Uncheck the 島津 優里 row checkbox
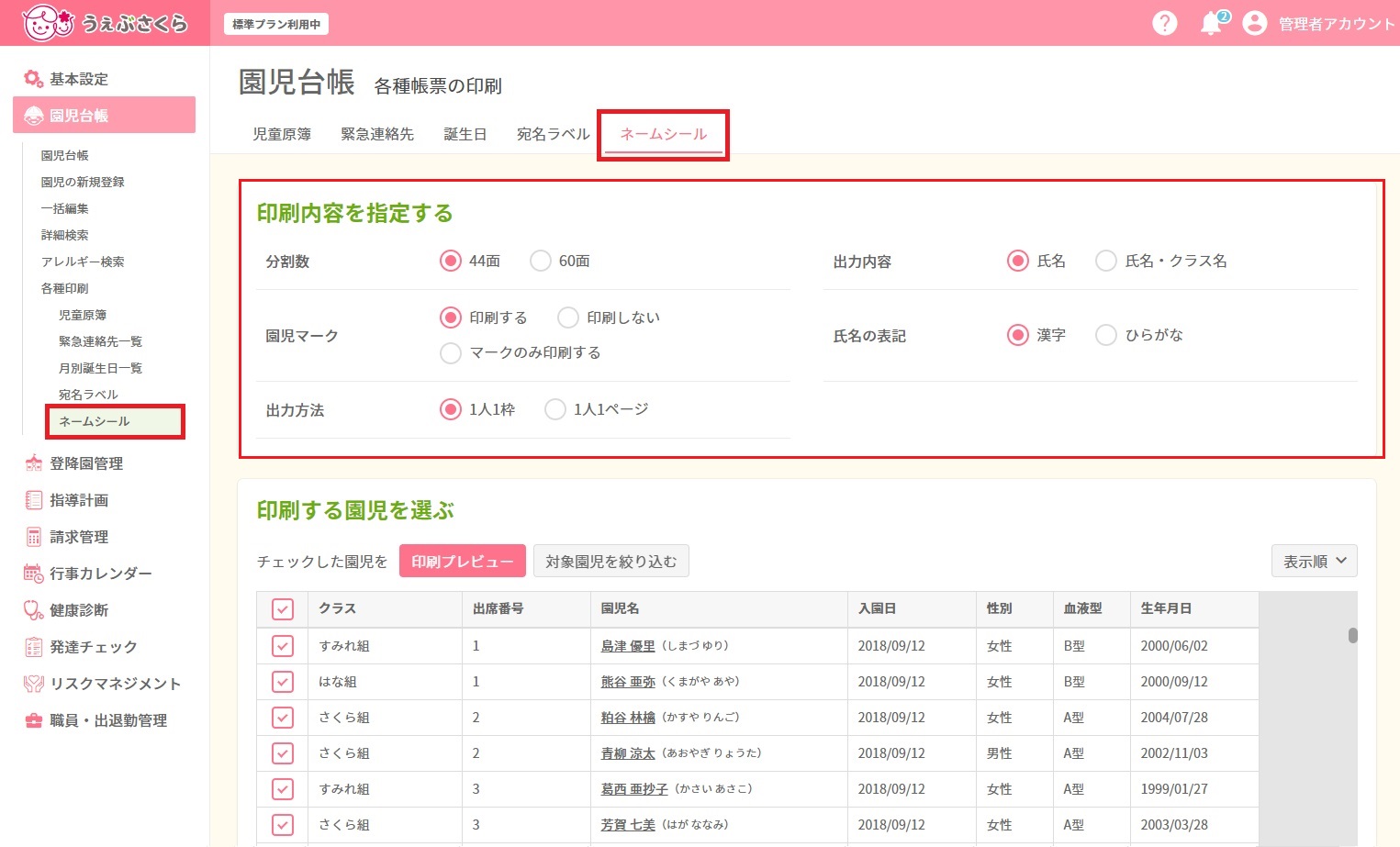 click(x=283, y=646)
